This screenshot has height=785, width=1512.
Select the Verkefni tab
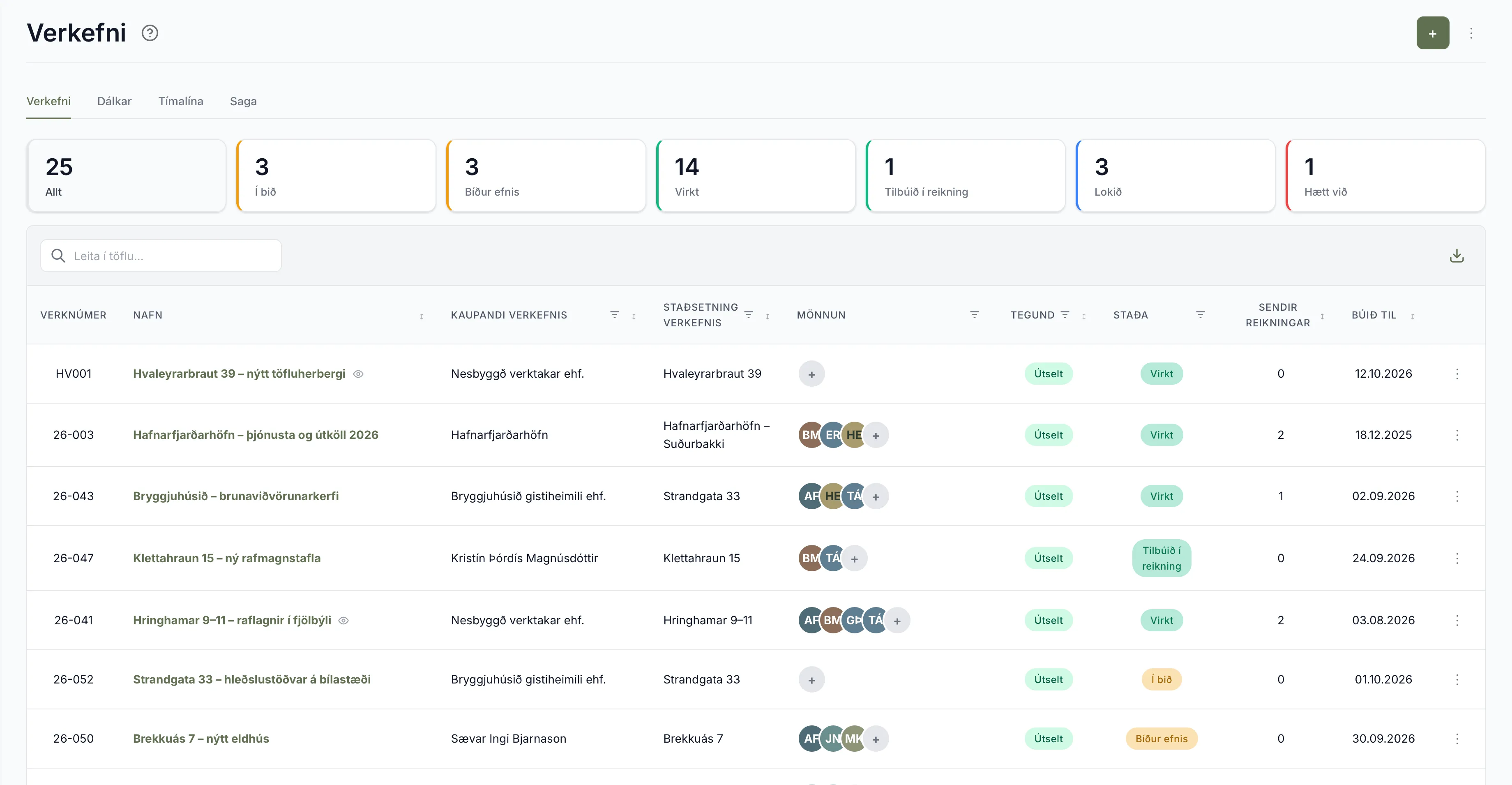click(49, 101)
